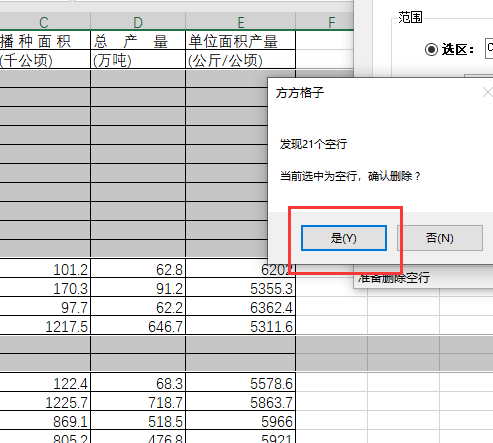Click the 当前选中为空行,确认删除? prompt

point(350,176)
